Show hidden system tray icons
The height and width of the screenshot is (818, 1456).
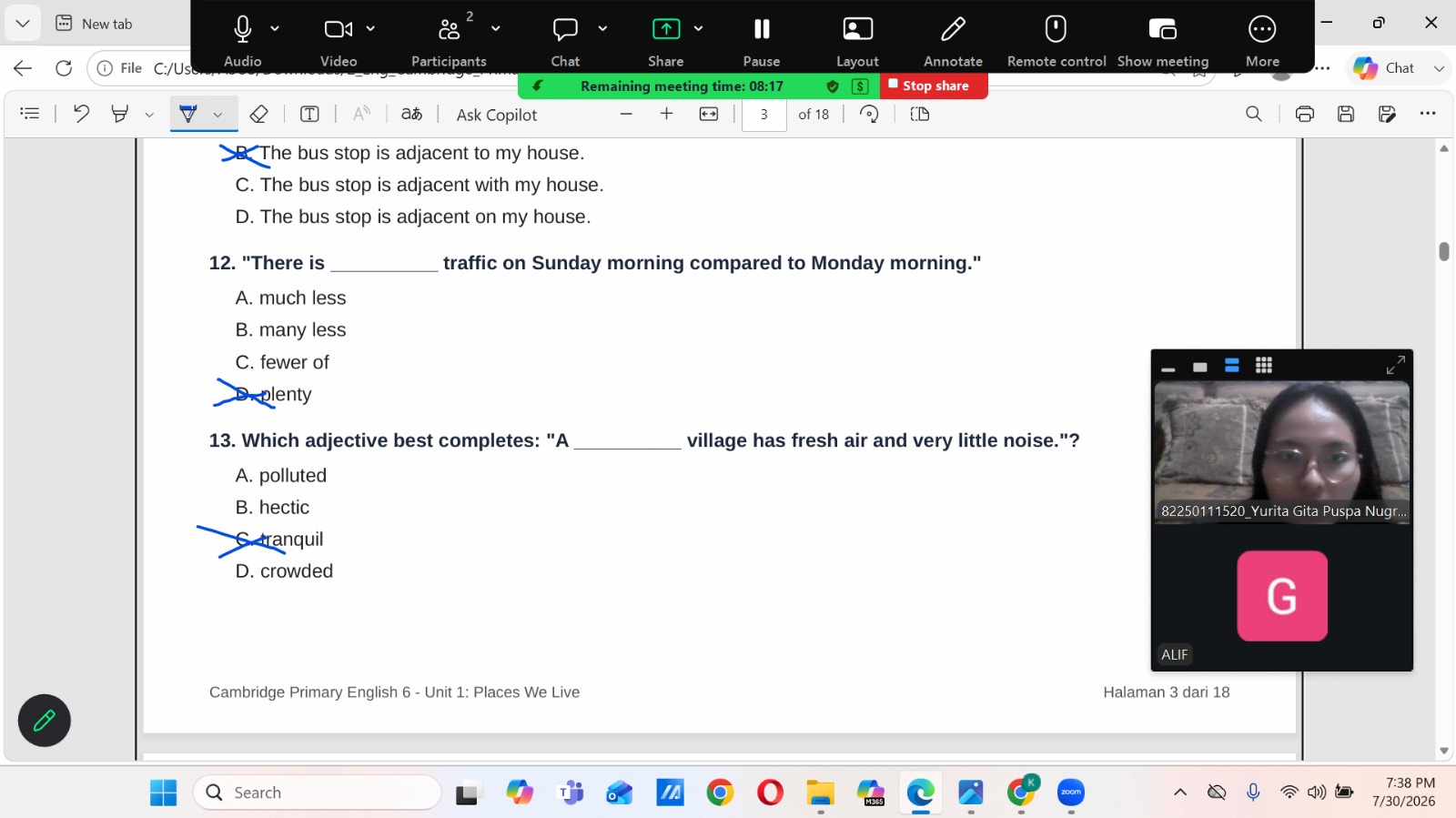[1180, 793]
